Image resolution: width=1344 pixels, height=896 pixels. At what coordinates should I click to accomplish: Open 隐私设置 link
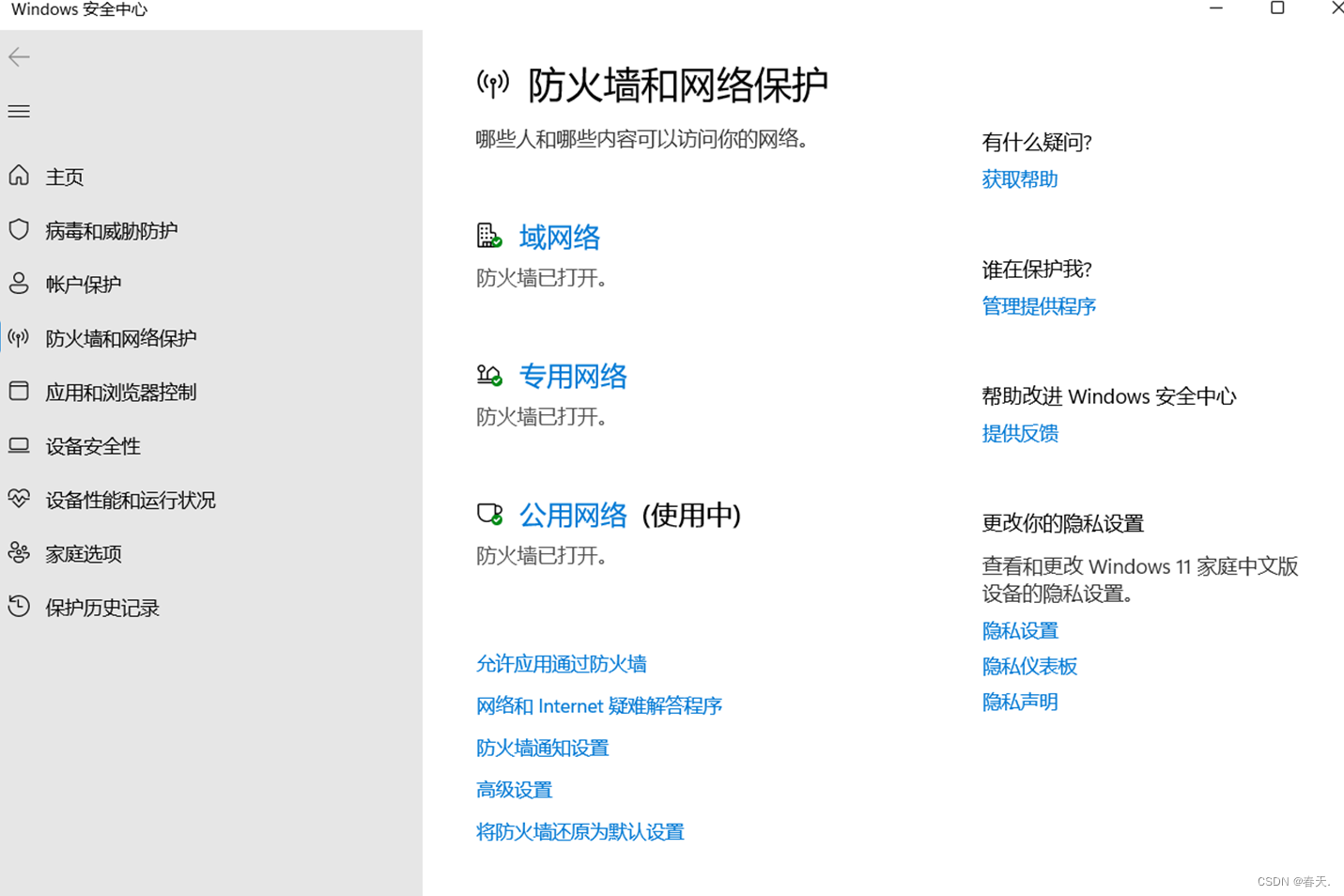(1020, 631)
